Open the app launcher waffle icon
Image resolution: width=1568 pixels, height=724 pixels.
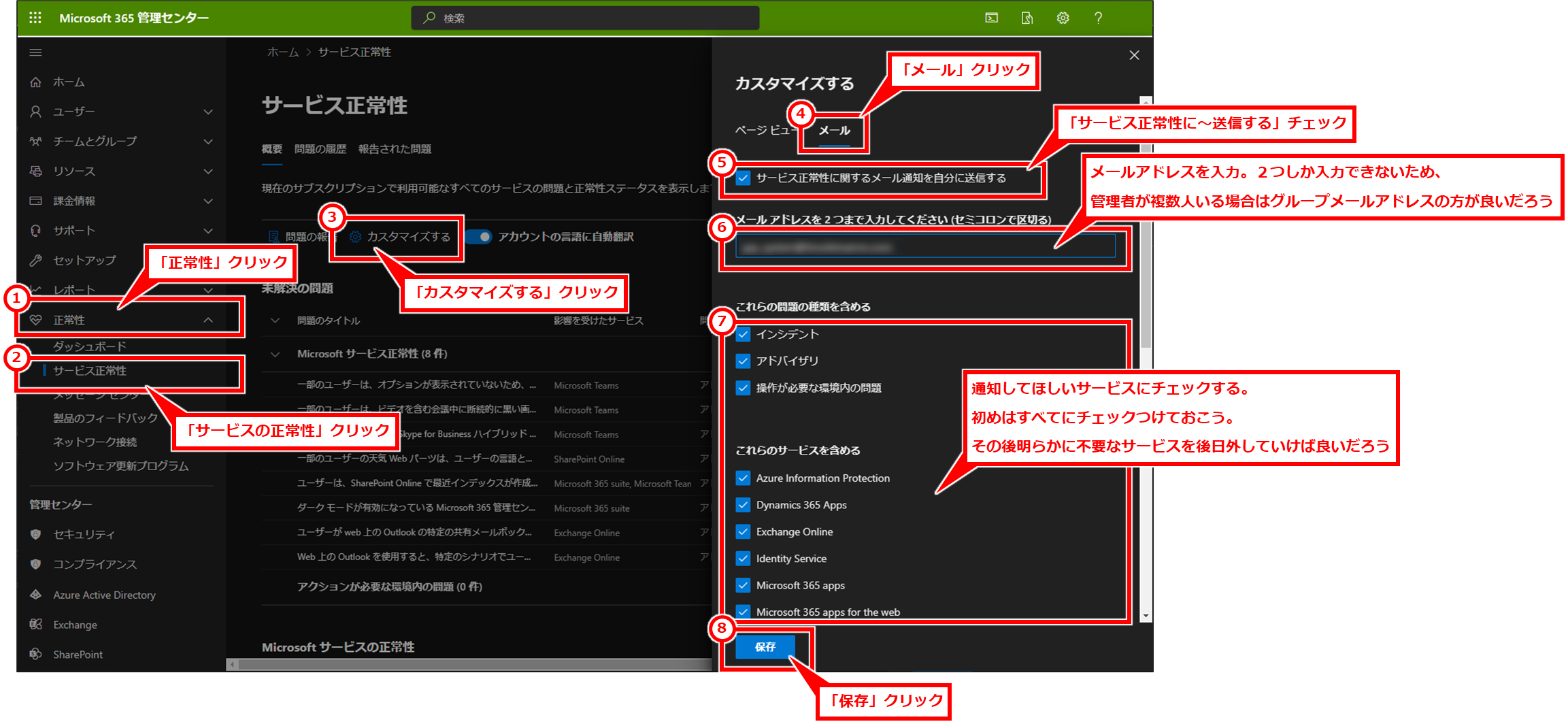click(x=35, y=18)
